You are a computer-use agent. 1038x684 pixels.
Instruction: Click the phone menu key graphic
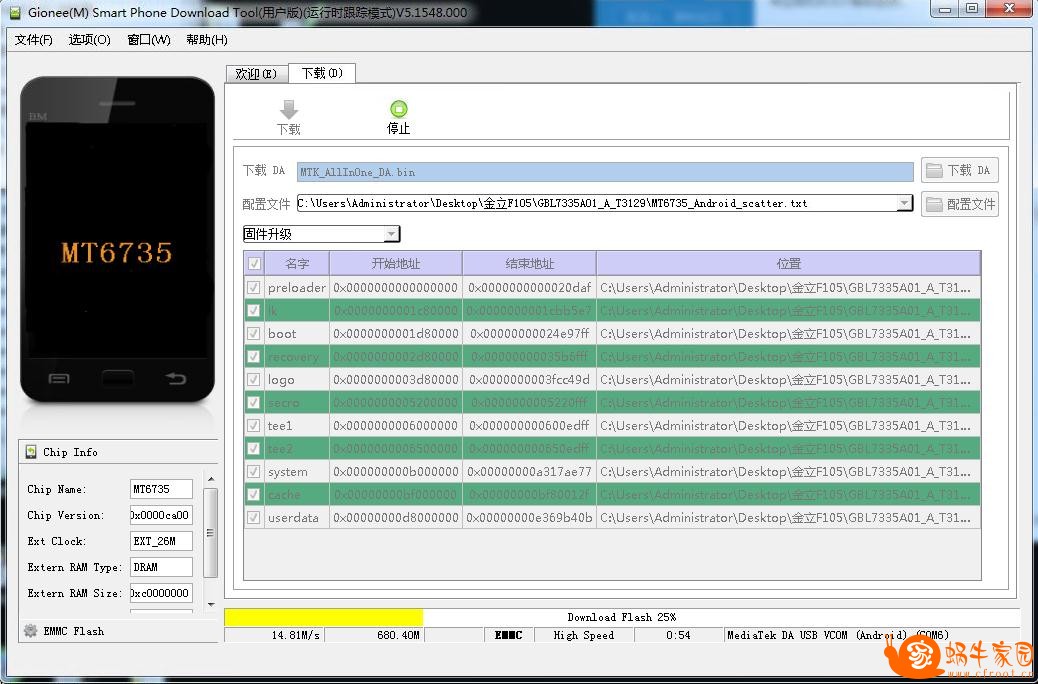coord(59,379)
